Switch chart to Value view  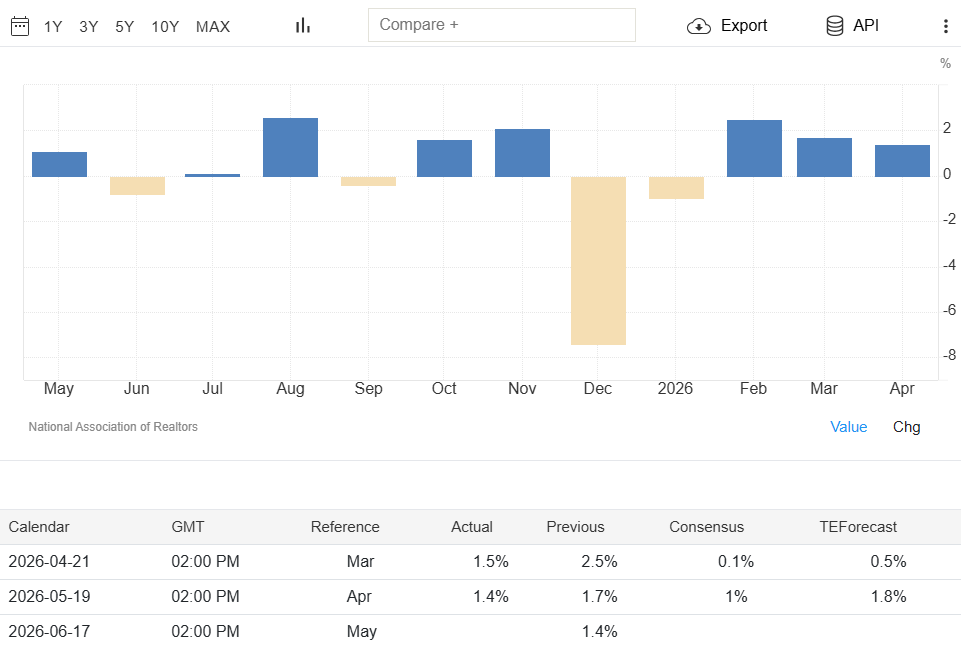[849, 427]
